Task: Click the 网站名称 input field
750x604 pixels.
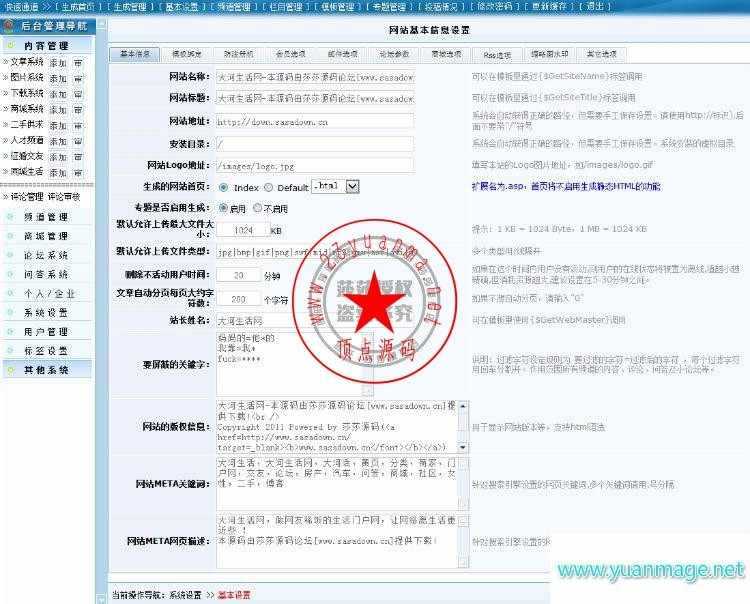Action: click(x=315, y=77)
